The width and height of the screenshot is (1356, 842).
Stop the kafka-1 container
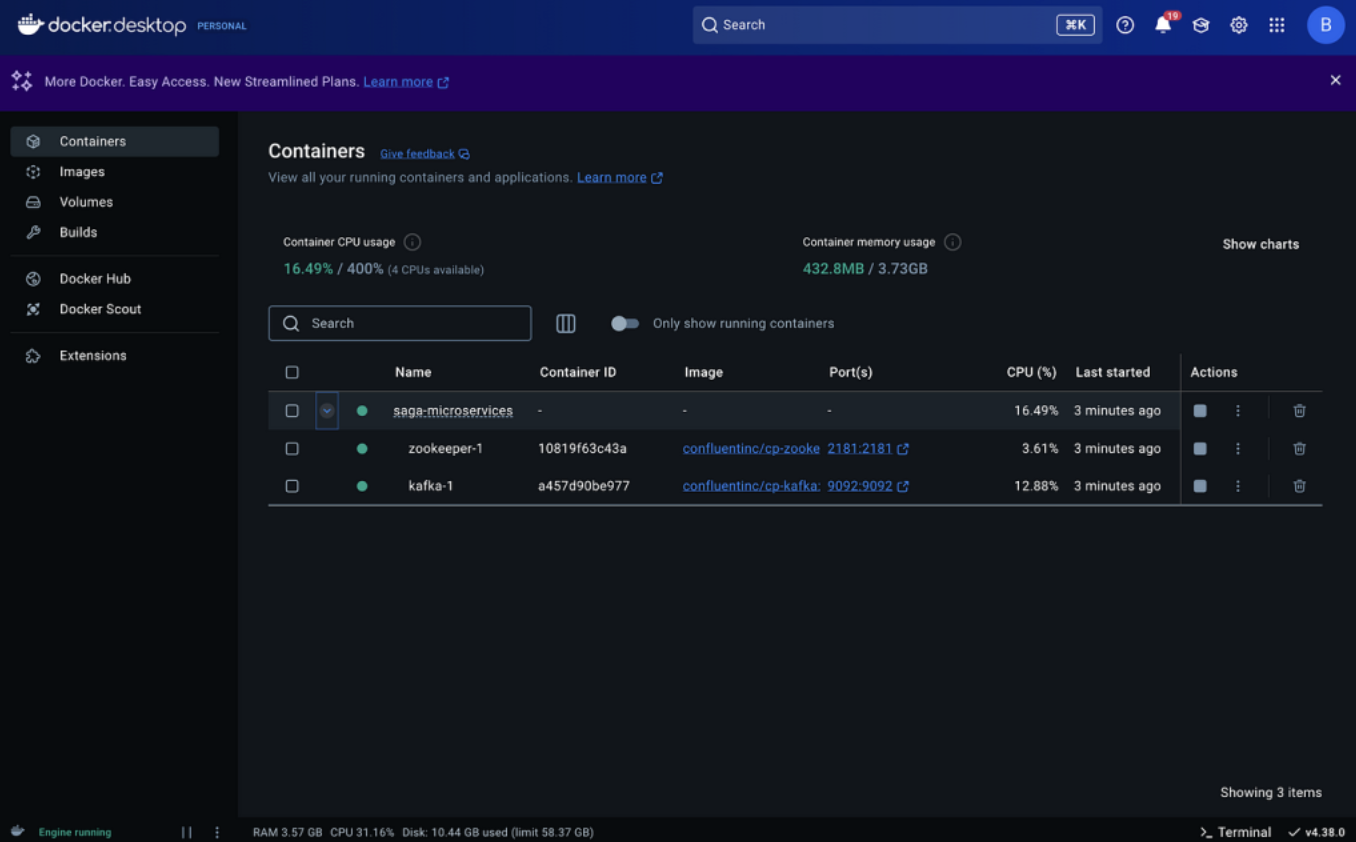(1200, 486)
